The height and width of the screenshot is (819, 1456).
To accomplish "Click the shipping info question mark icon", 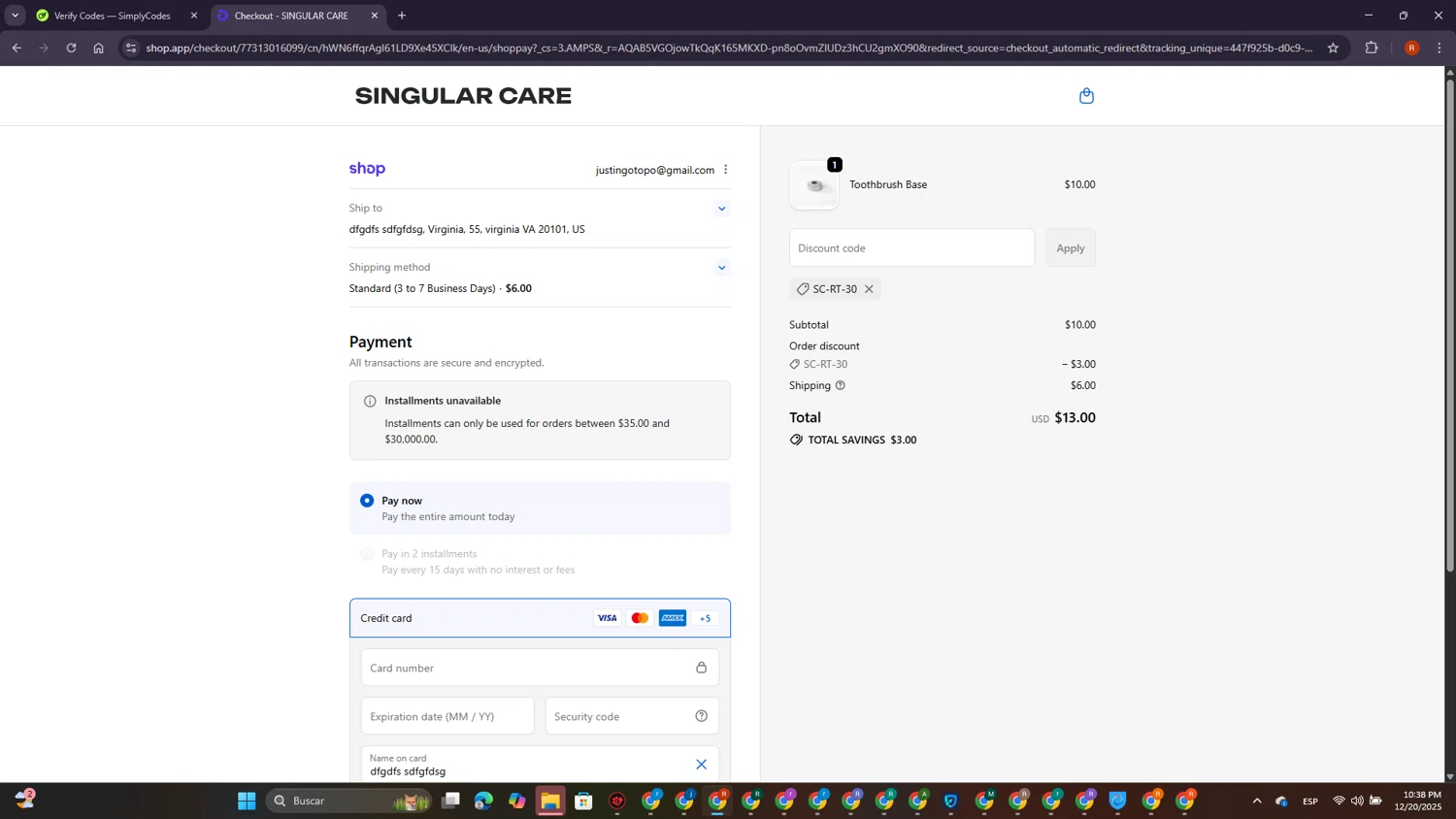I will coord(841,385).
